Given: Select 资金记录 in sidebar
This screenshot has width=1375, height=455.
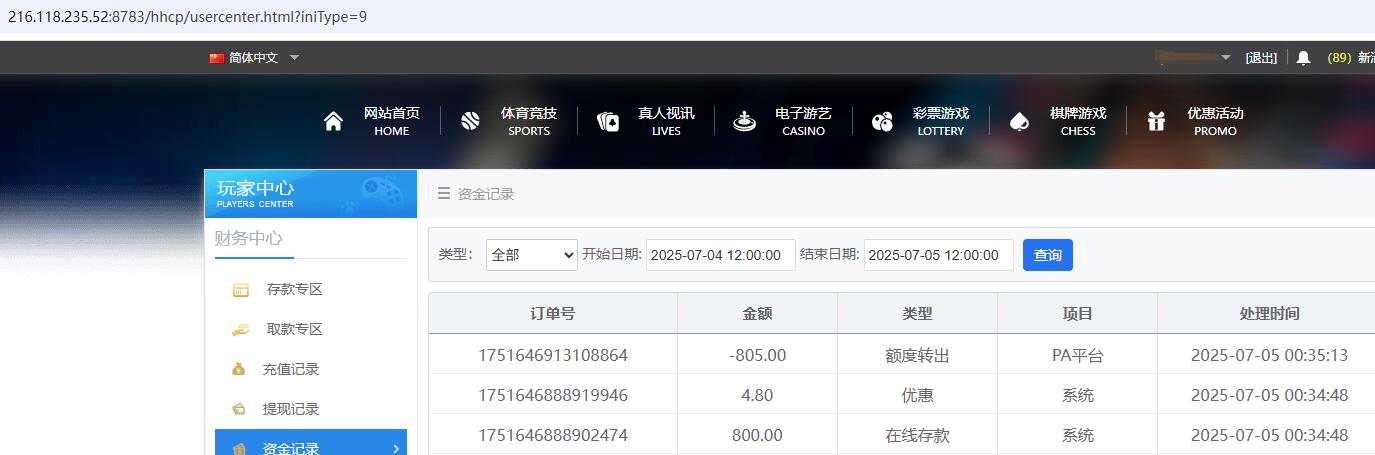Looking at the screenshot, I should click(311, 443).
